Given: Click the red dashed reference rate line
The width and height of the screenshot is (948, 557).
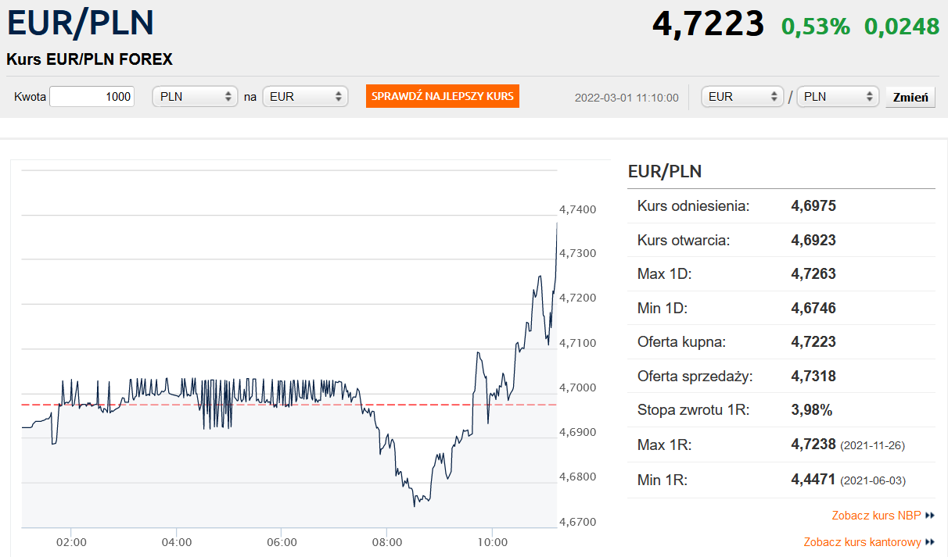Looking at the screenshot, I should (x=289, y=405).
